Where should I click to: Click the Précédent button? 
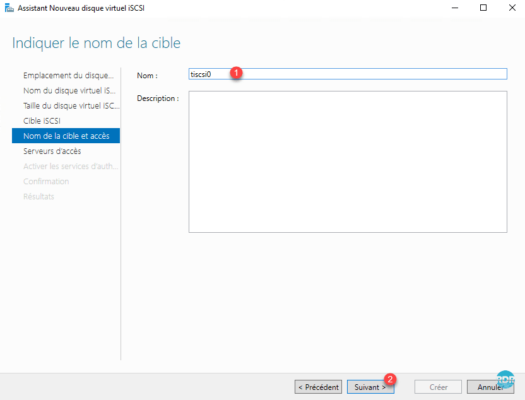pos(318,387)
